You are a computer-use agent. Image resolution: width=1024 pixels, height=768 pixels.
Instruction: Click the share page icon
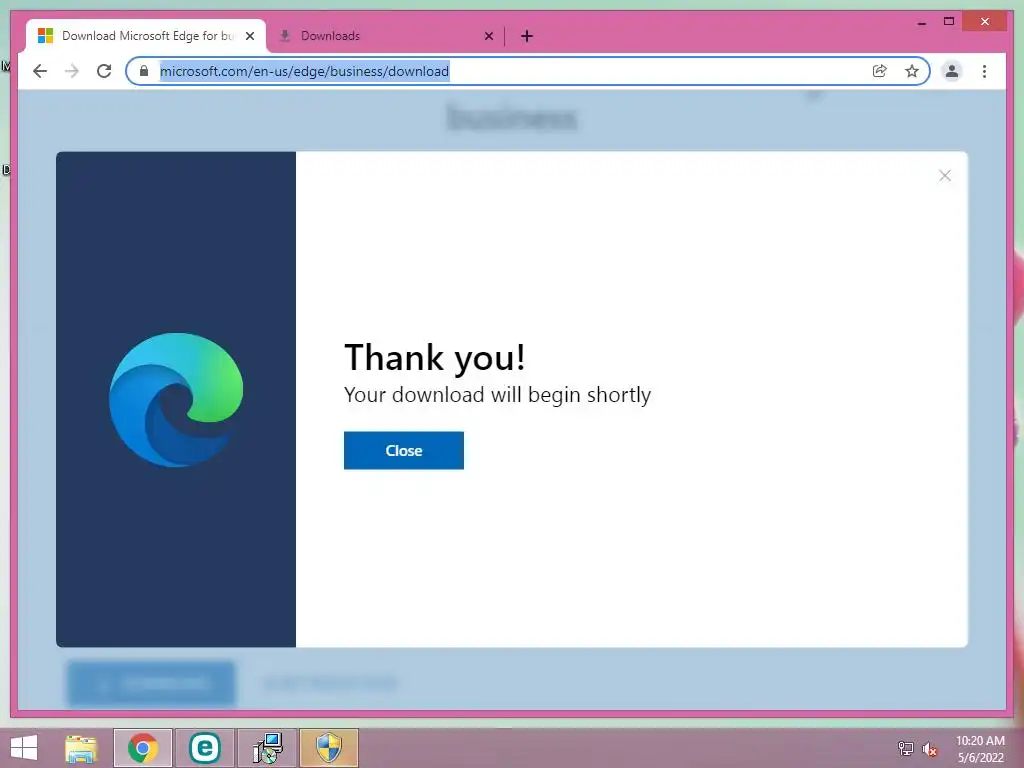pyautogui.click(x=880, y=71)
